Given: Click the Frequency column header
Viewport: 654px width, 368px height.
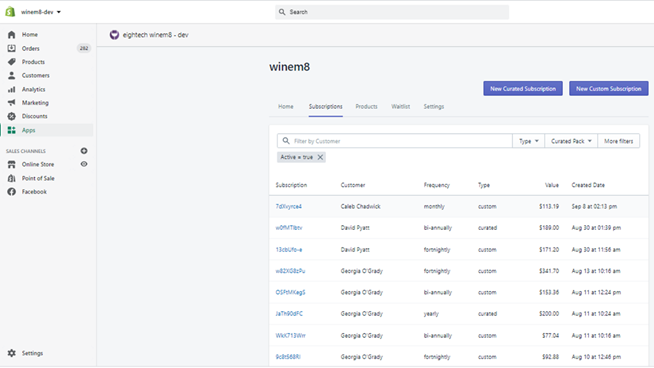Looking at the screenshot, I should coord(437,185).
